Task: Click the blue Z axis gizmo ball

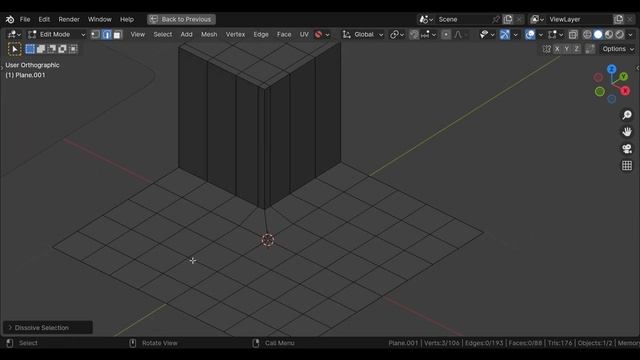Action: tap(611, 69)
